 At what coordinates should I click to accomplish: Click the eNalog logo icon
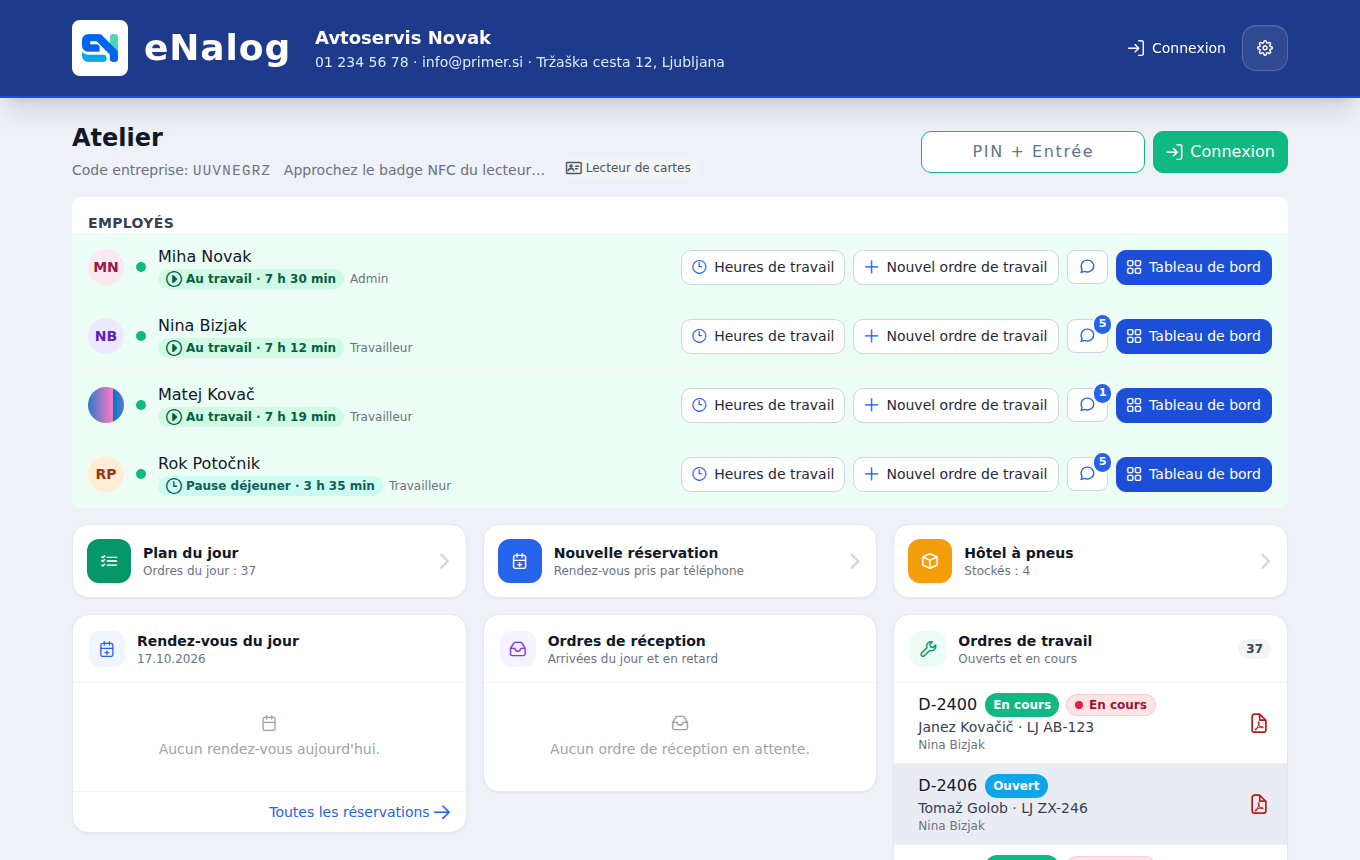click(x=100, y=48)
